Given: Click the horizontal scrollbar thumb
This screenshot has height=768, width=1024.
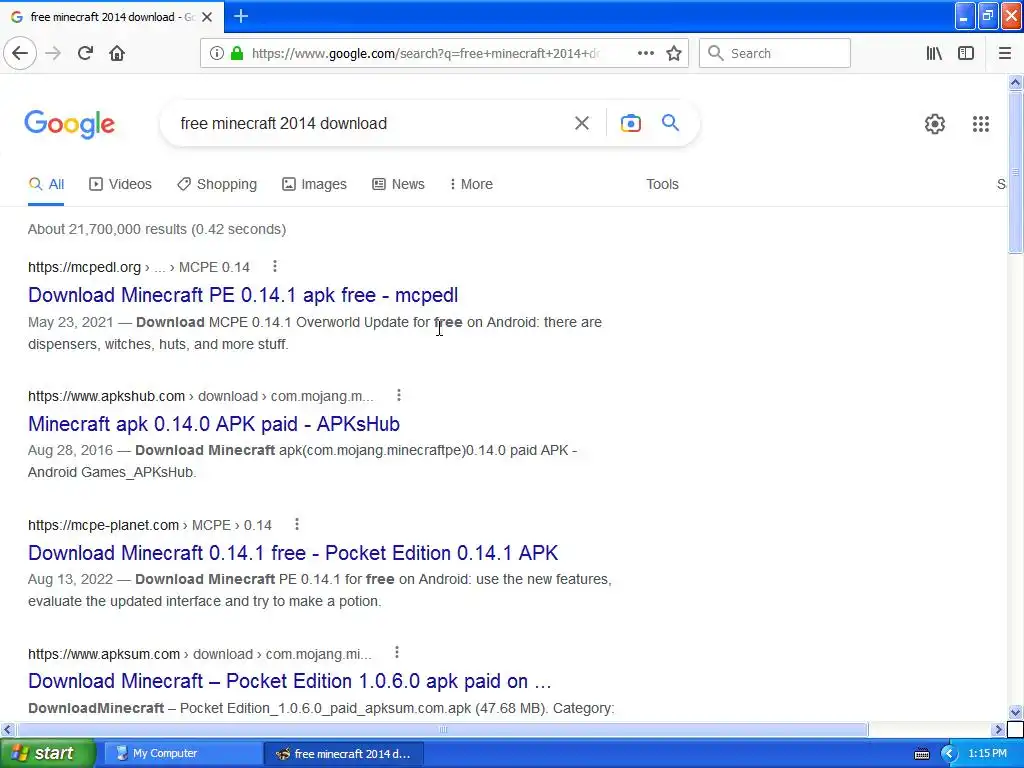Looking at the screenshot, I should [x=442, y=729].
